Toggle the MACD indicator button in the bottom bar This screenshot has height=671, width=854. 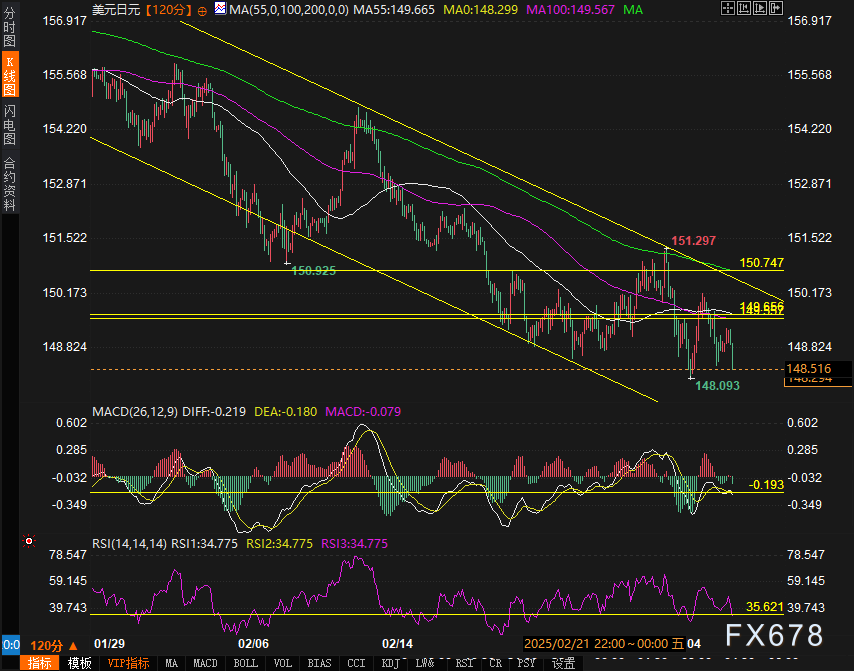[x=205, y=663]
